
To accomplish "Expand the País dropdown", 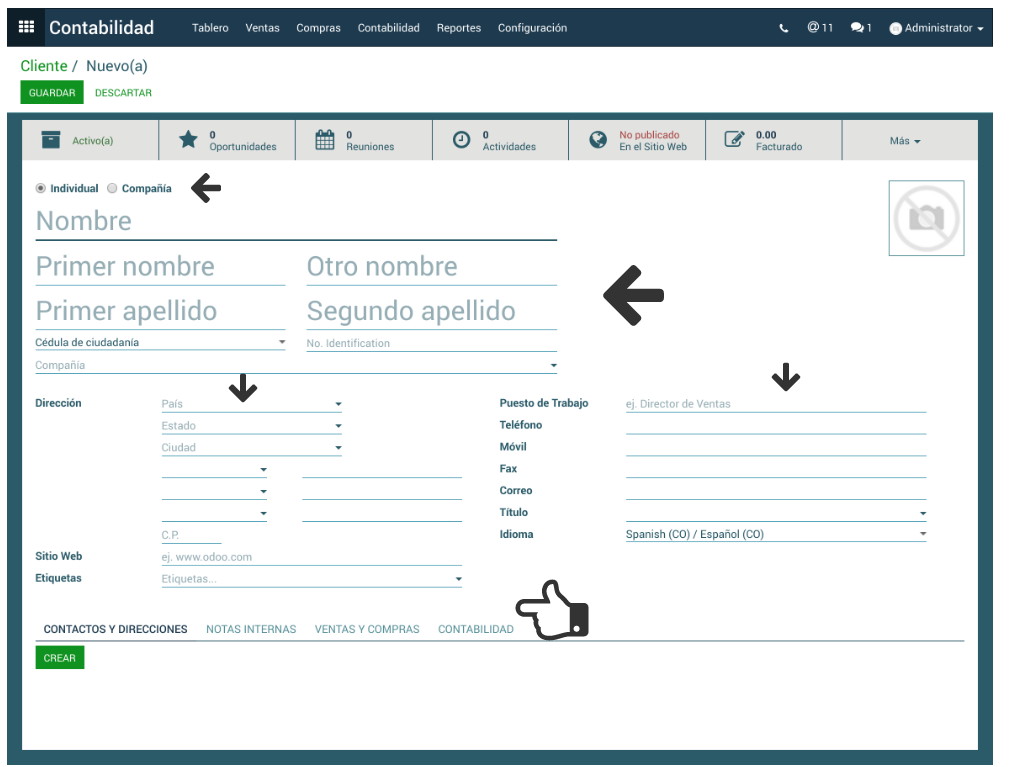I will pos(338,405).
